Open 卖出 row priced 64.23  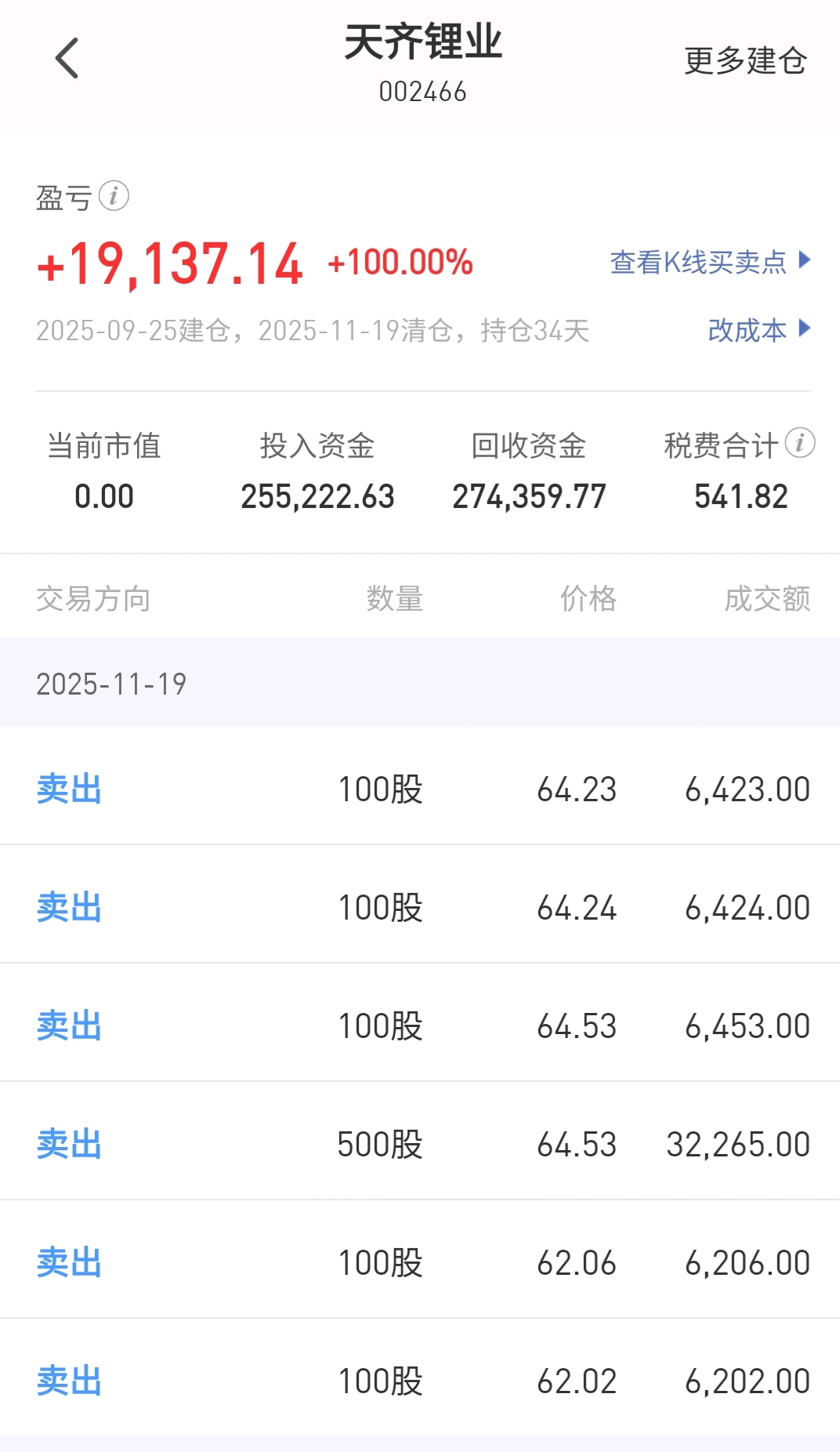point(420,786)
